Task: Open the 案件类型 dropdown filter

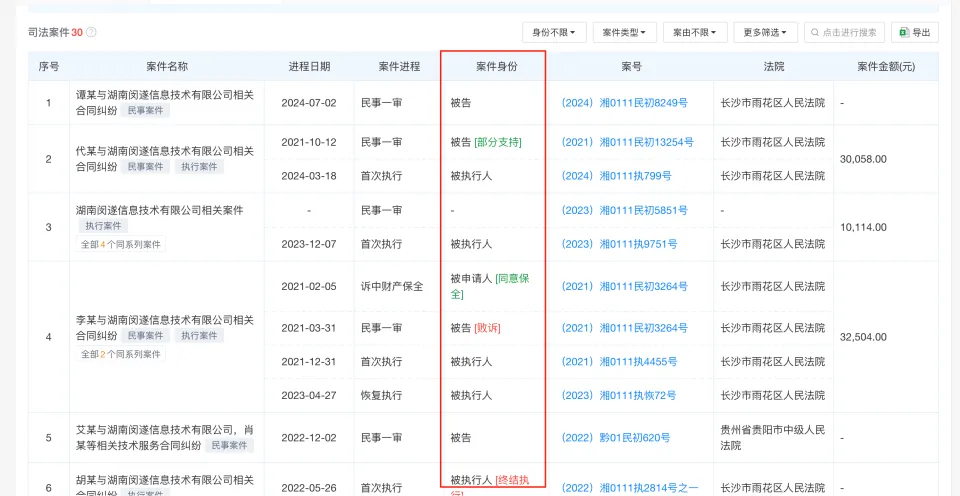Action: [x=624, y=32]
